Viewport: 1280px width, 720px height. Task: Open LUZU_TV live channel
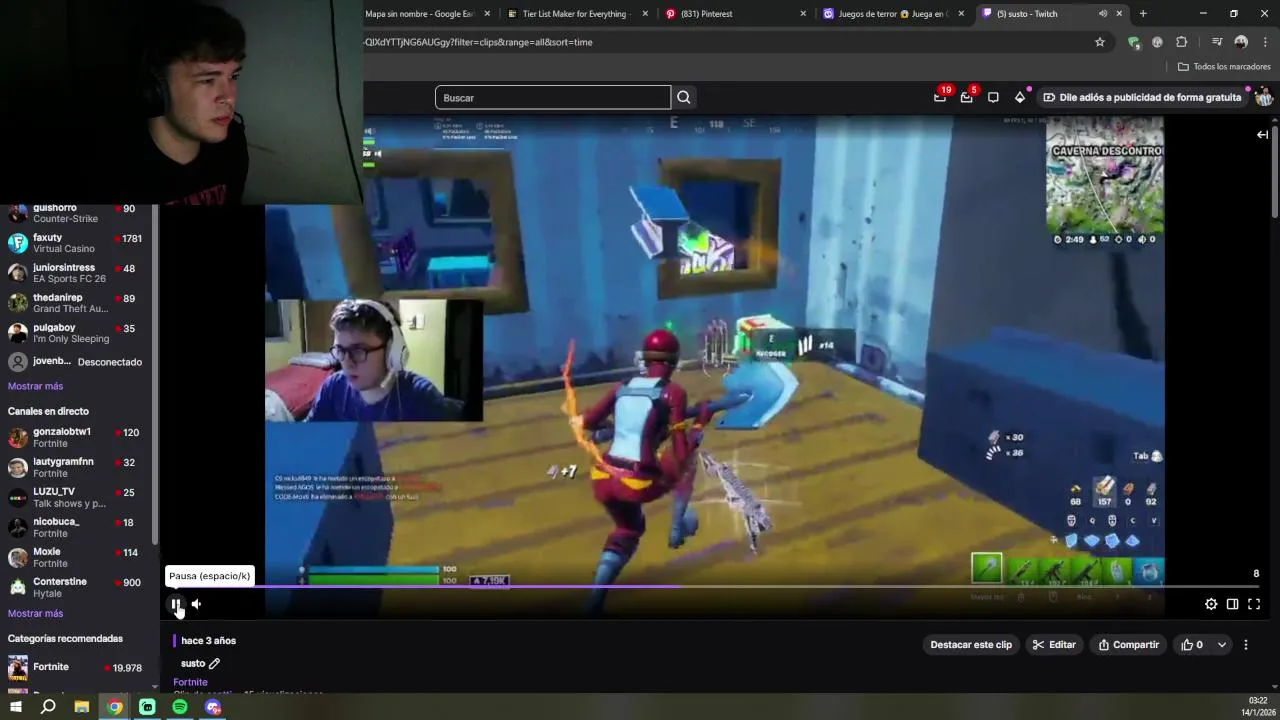point(75,497)
